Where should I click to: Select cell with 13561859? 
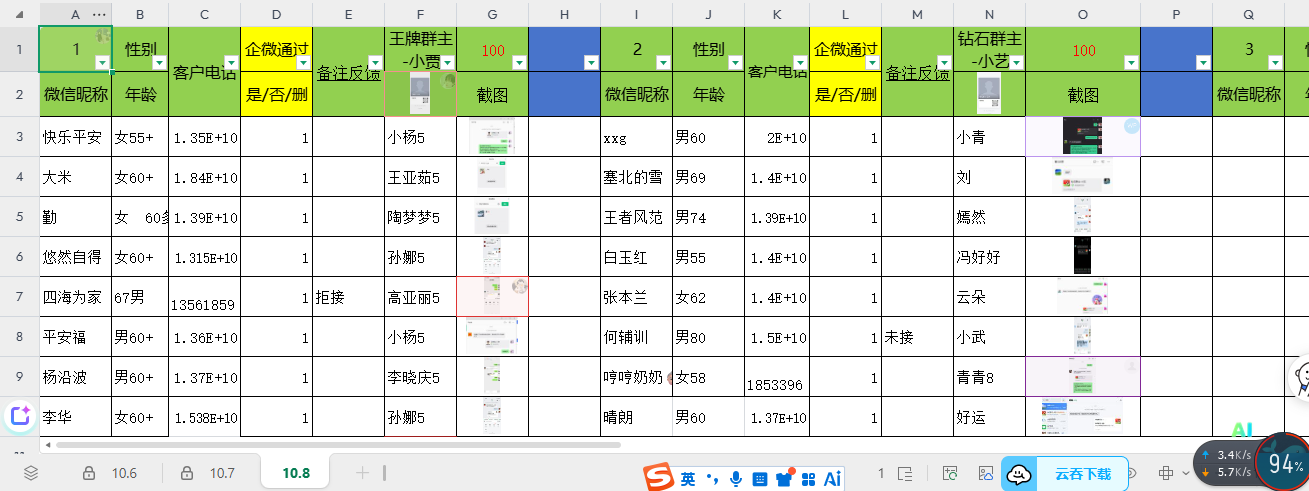click(204, 297)
